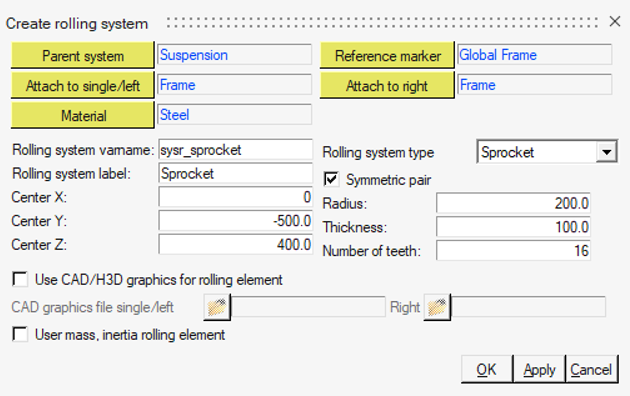Enable Use CAD/H3D graphics for rolling element
The height and width of the screenshot is (396, 630).
pyautogui.click(x=20, y=279)
